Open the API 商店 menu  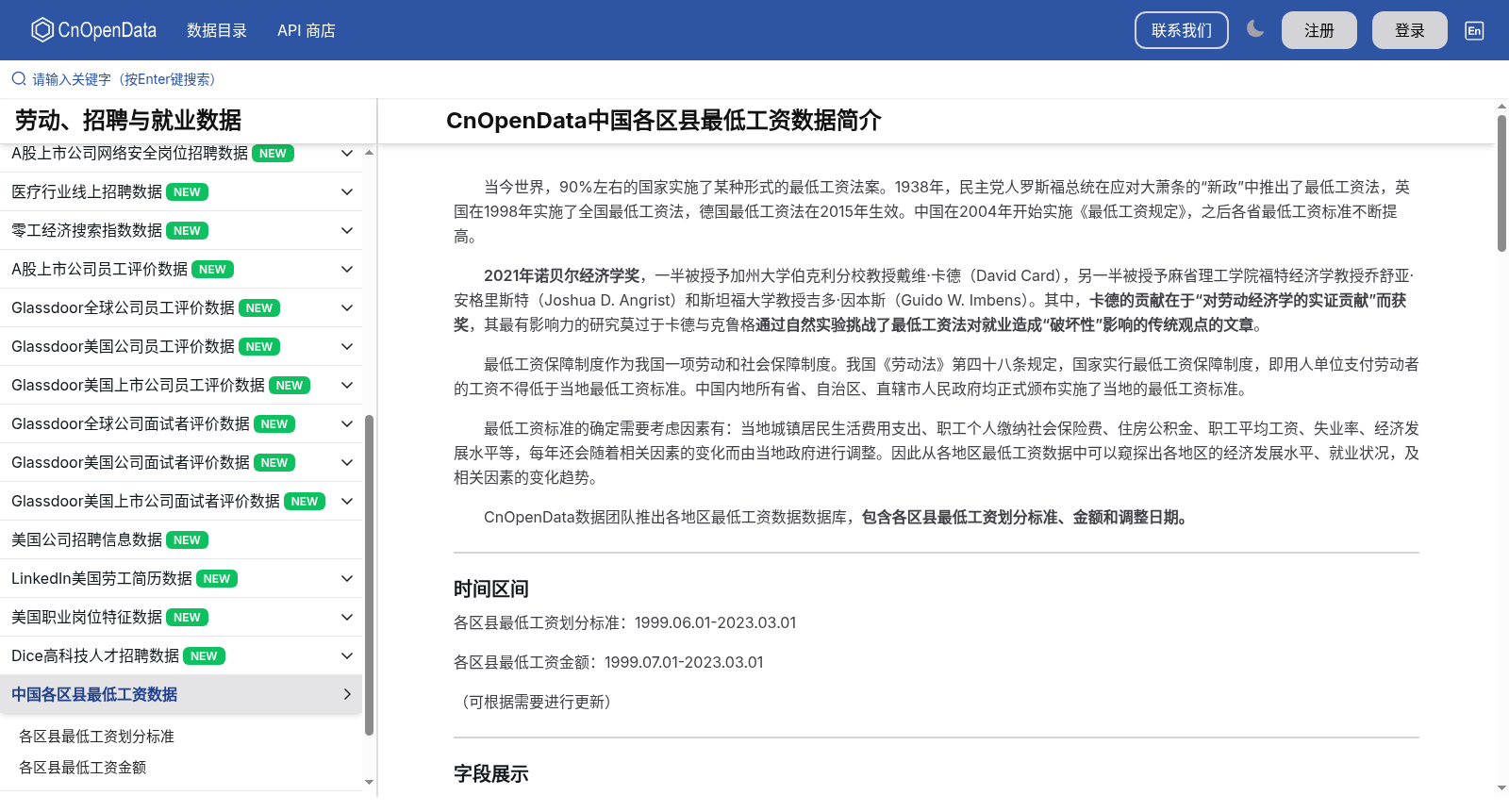(307, 30)
